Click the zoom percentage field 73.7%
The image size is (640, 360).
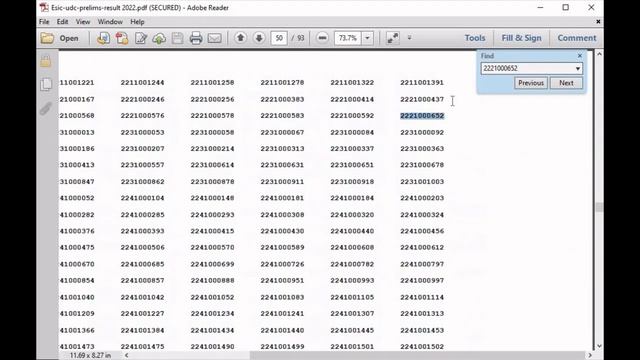point(348,38)
